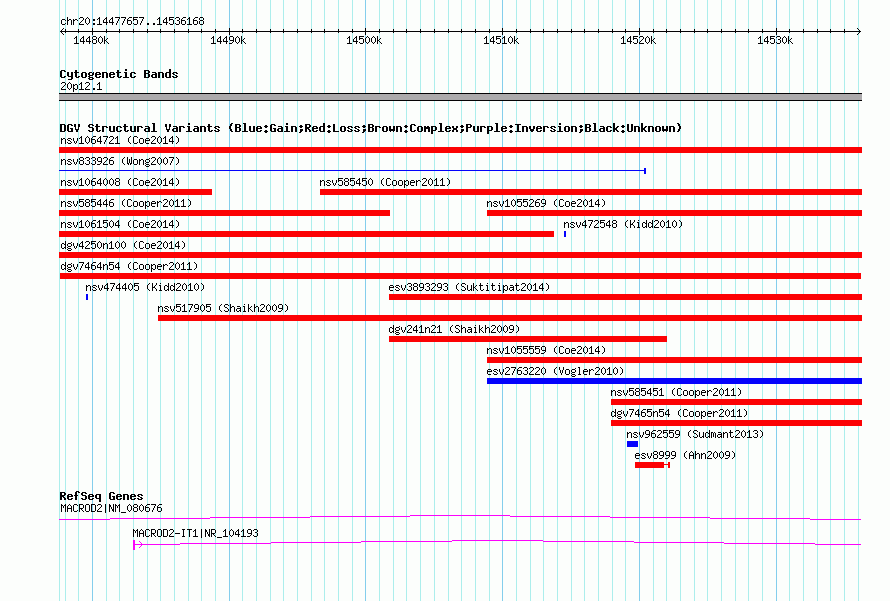
Task: Click the nsv517905 (Shaikh2009) red bar
Action: (x=510, y=318)
